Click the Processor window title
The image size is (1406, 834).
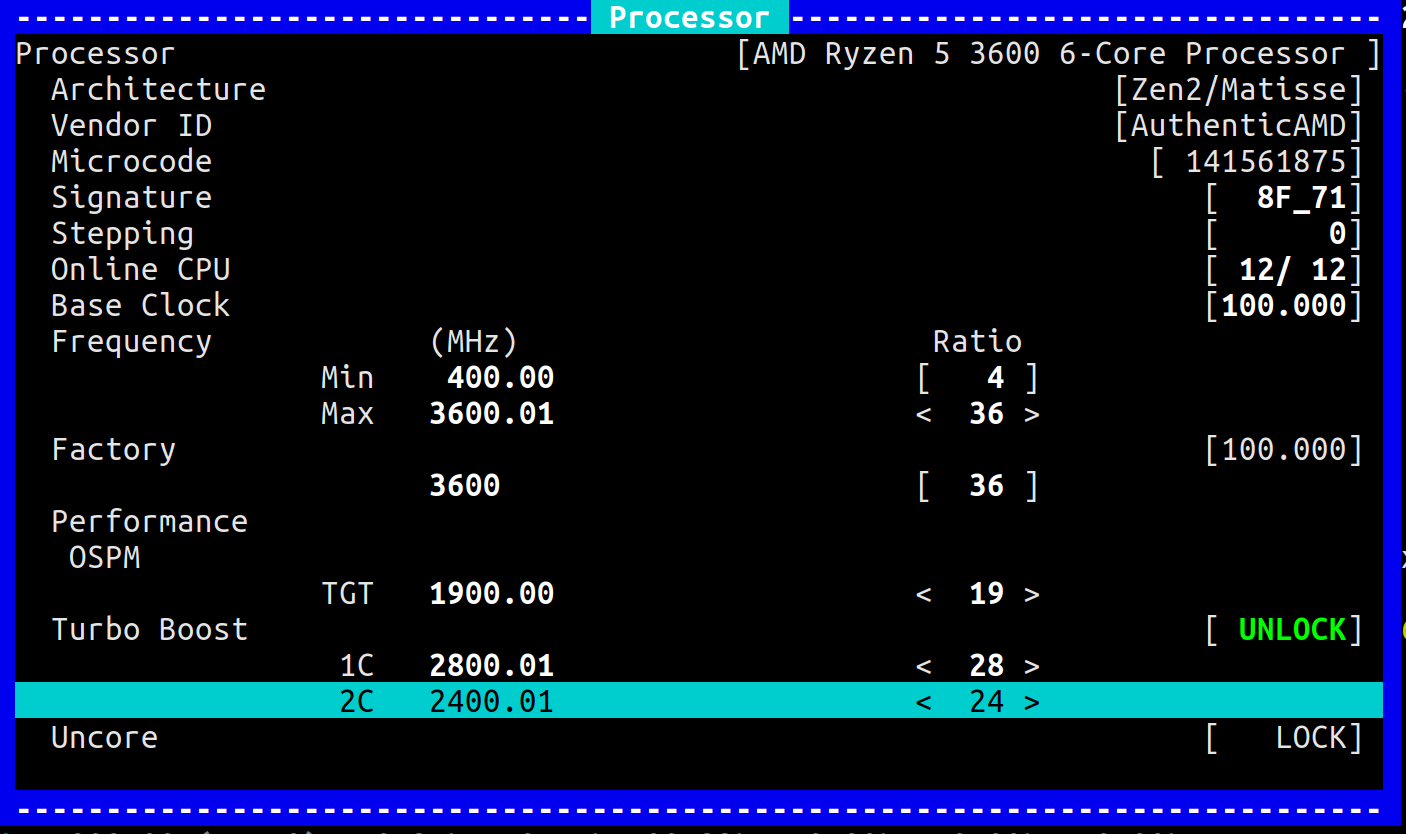689,17
